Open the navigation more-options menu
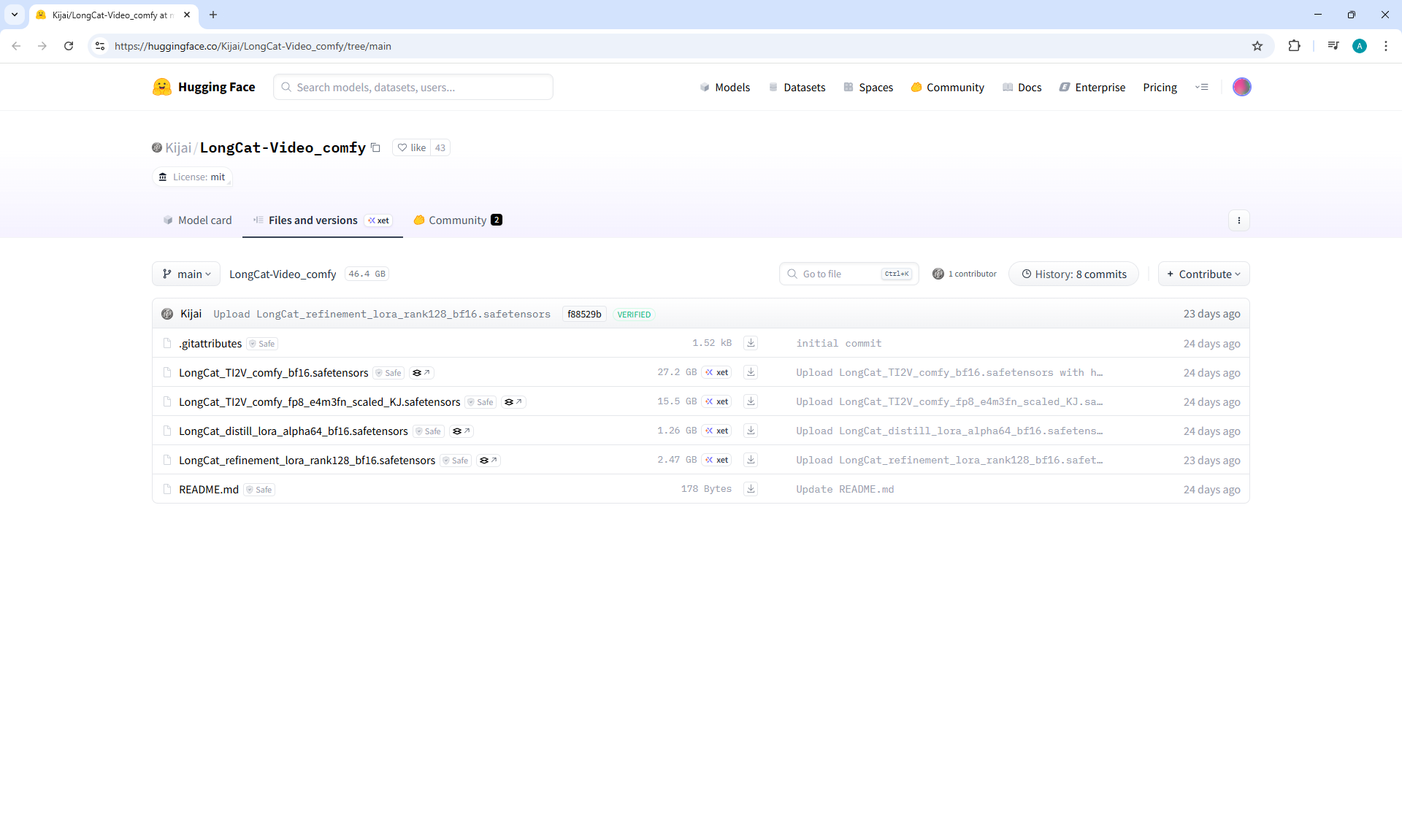This screenshot has height=840, width=1402. (x=1201, y=87)
